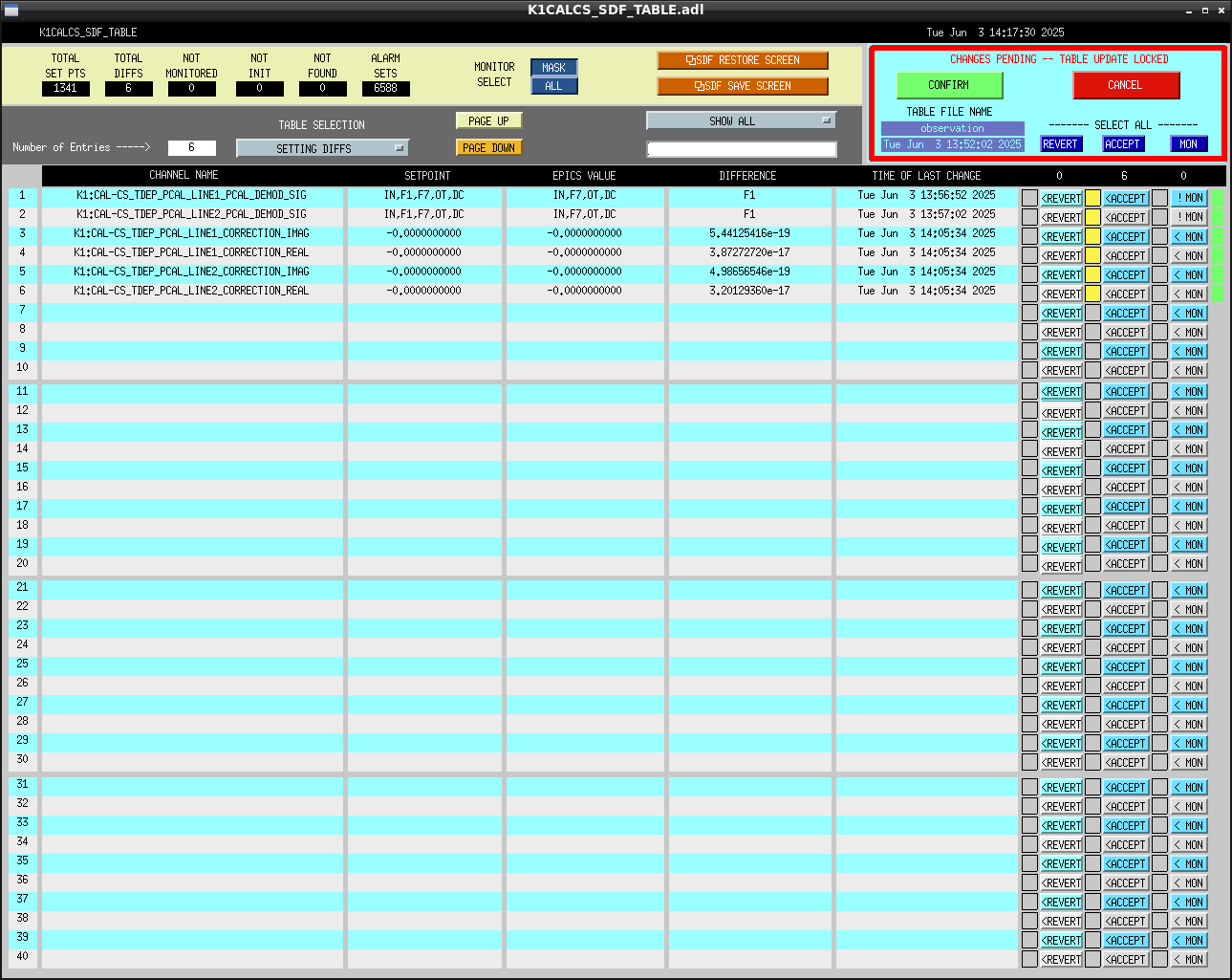The height and width of the screenshot is (980, 1232).
Task: Click the yellow accept indicator on row 1
Action: tap(1092, 198)
